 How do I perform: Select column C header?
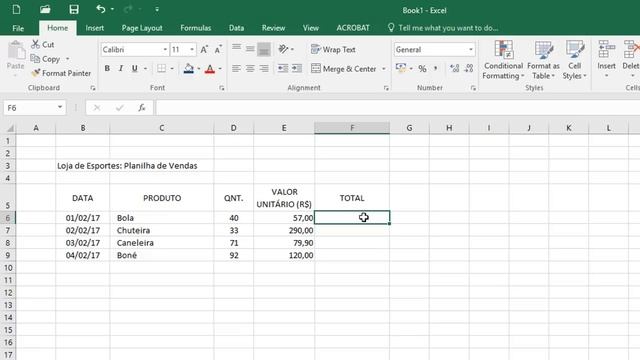tap(162, 128)
